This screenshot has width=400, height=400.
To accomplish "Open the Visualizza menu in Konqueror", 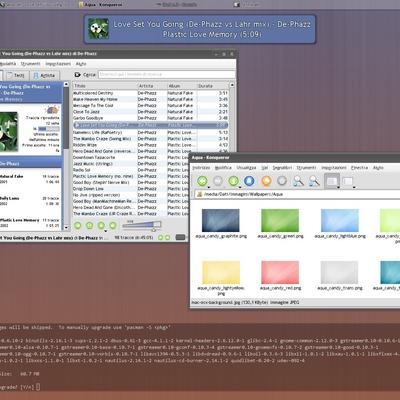I will tap(246, 168).
